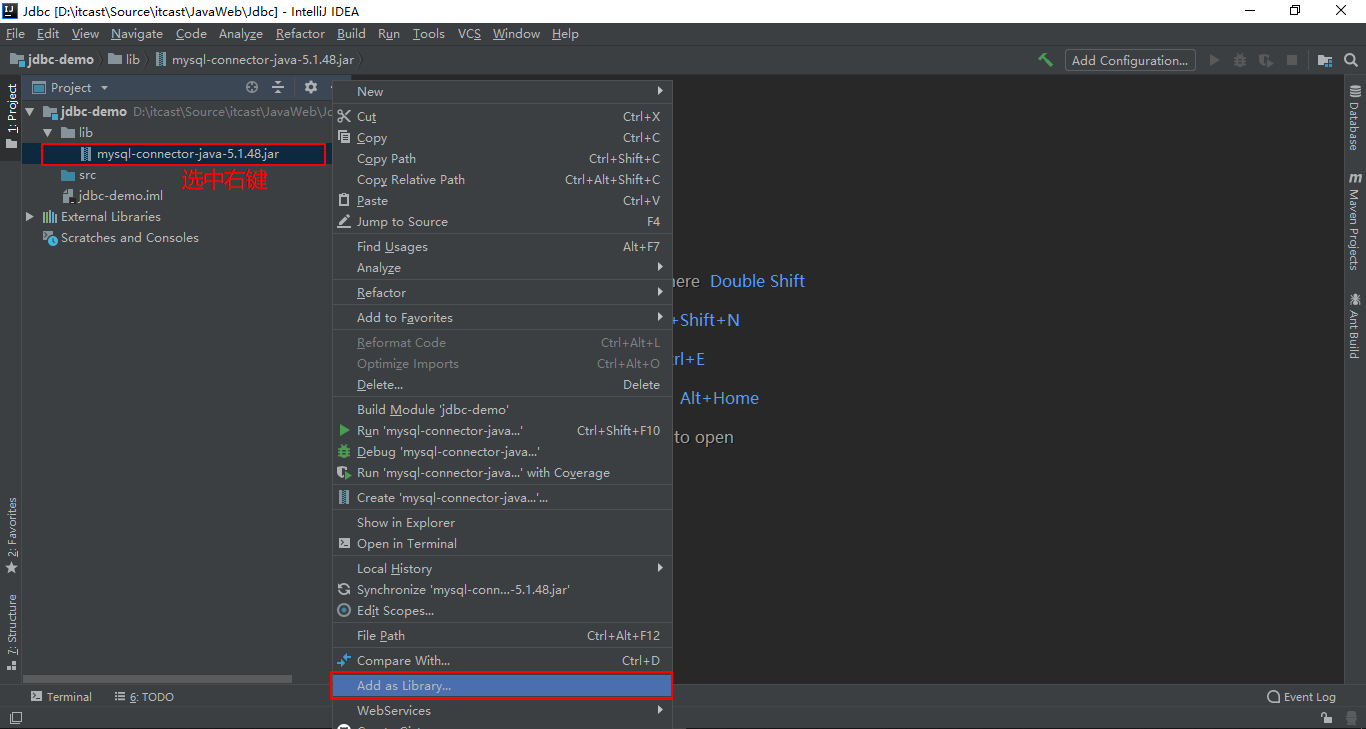The image size is (1366, 729).
Task: Toggle tool window bars icon in bottom-left corner
Action: click(x=15, y=718)
